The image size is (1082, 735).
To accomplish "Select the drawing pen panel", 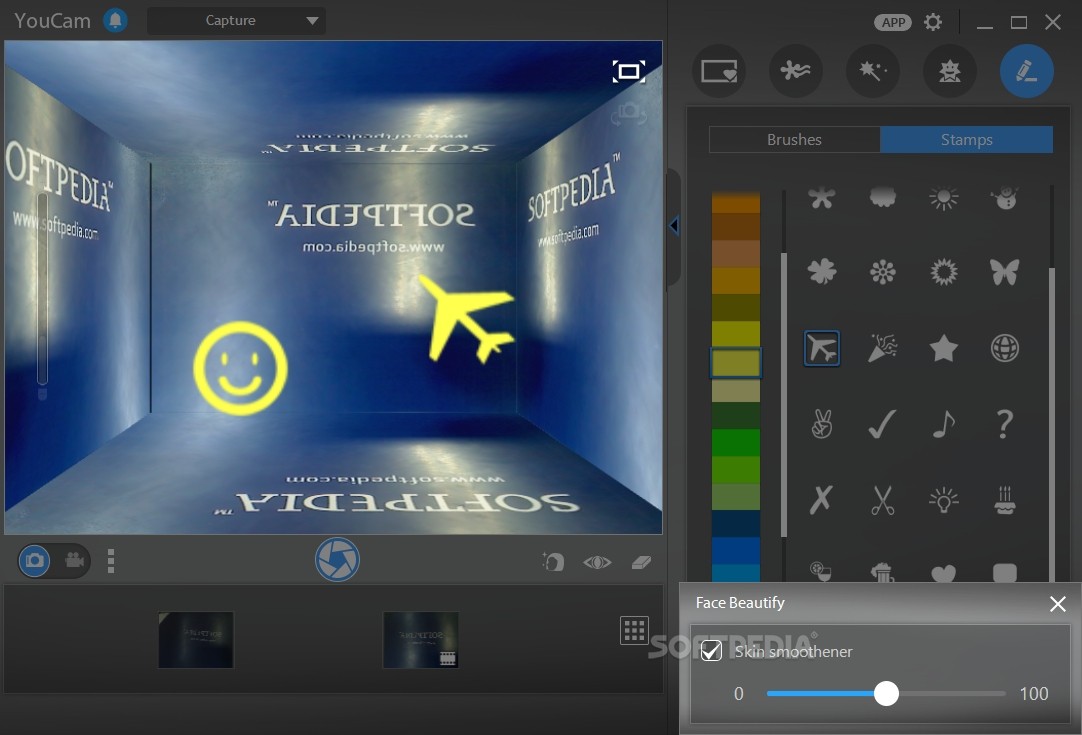I will [x=1026, y=71].
